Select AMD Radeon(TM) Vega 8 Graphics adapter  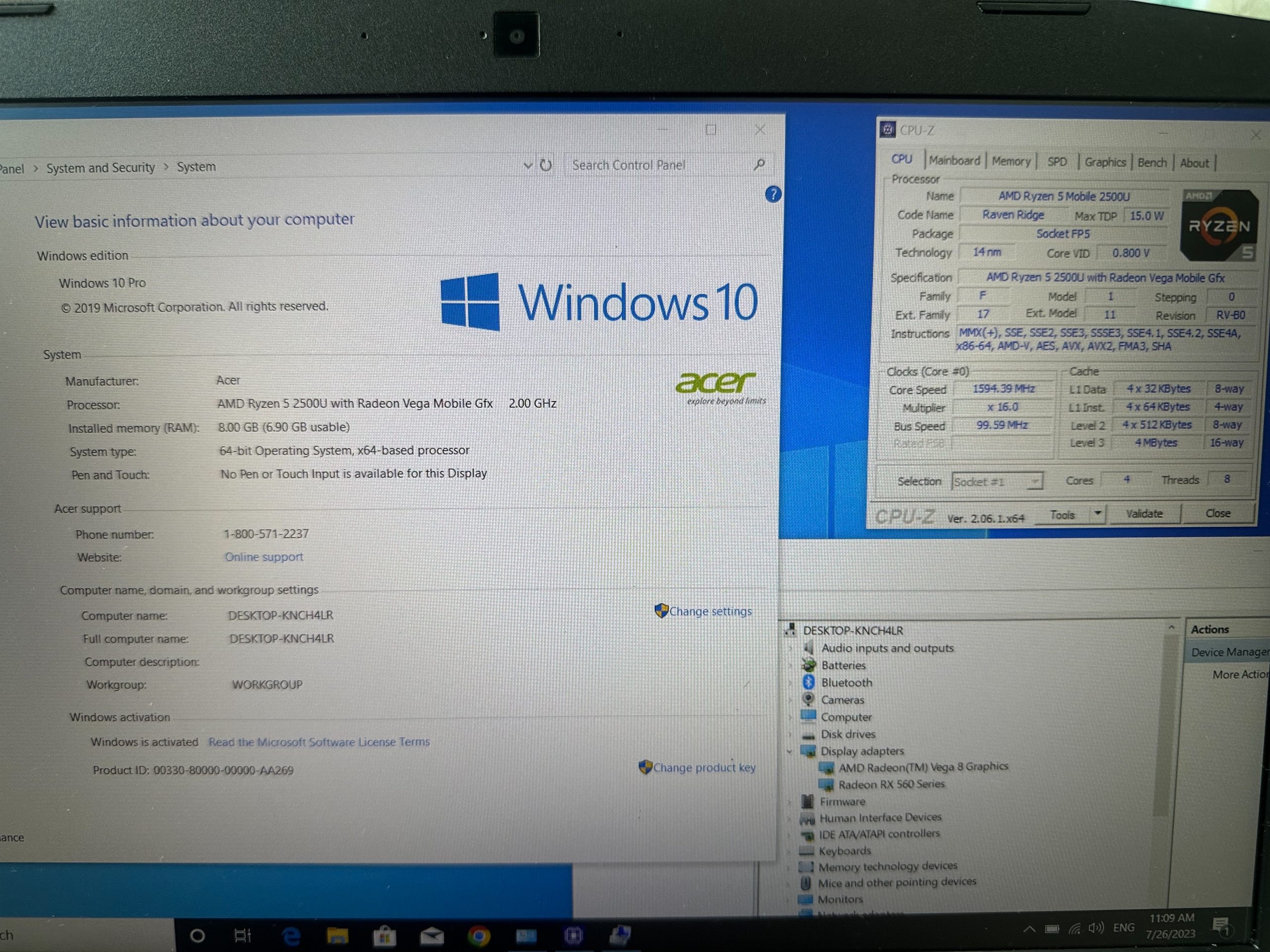tap(923, 767)
